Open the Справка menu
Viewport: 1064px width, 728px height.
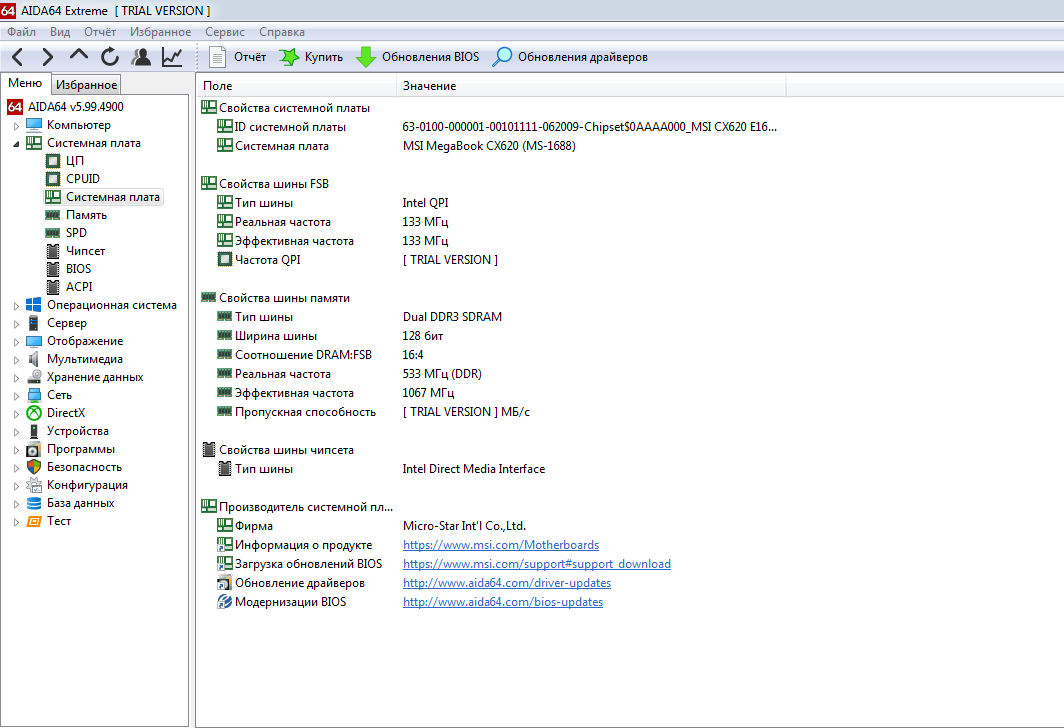pyautogui.click(x=282, y=32)
